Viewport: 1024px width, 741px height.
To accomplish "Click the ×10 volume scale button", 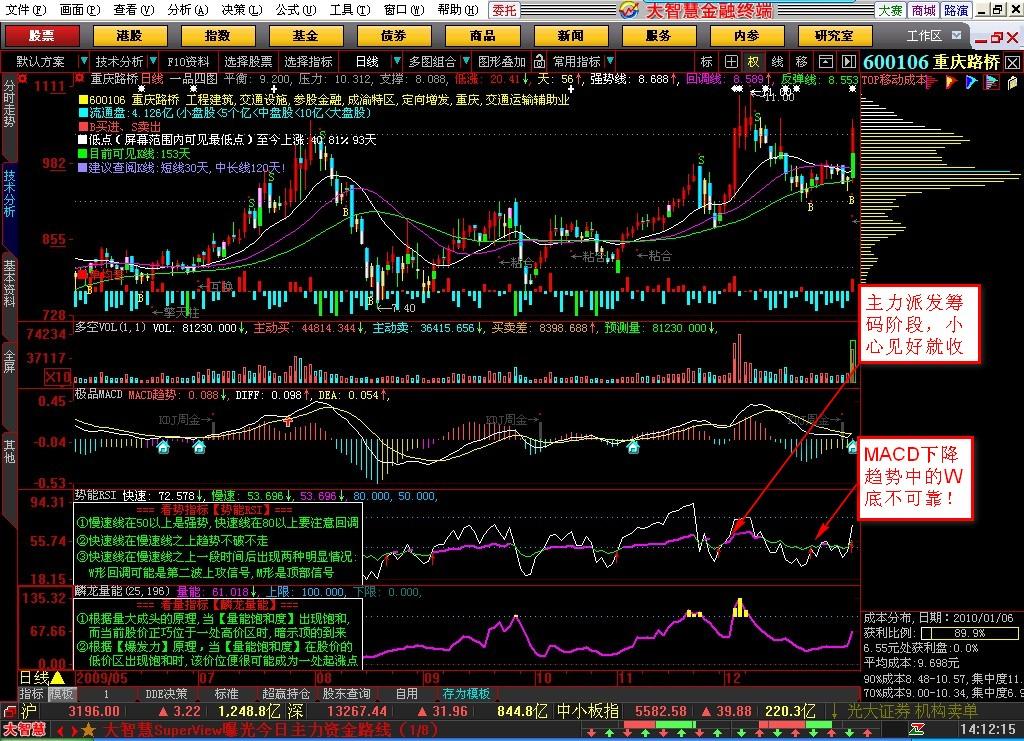I will point(57,377).
